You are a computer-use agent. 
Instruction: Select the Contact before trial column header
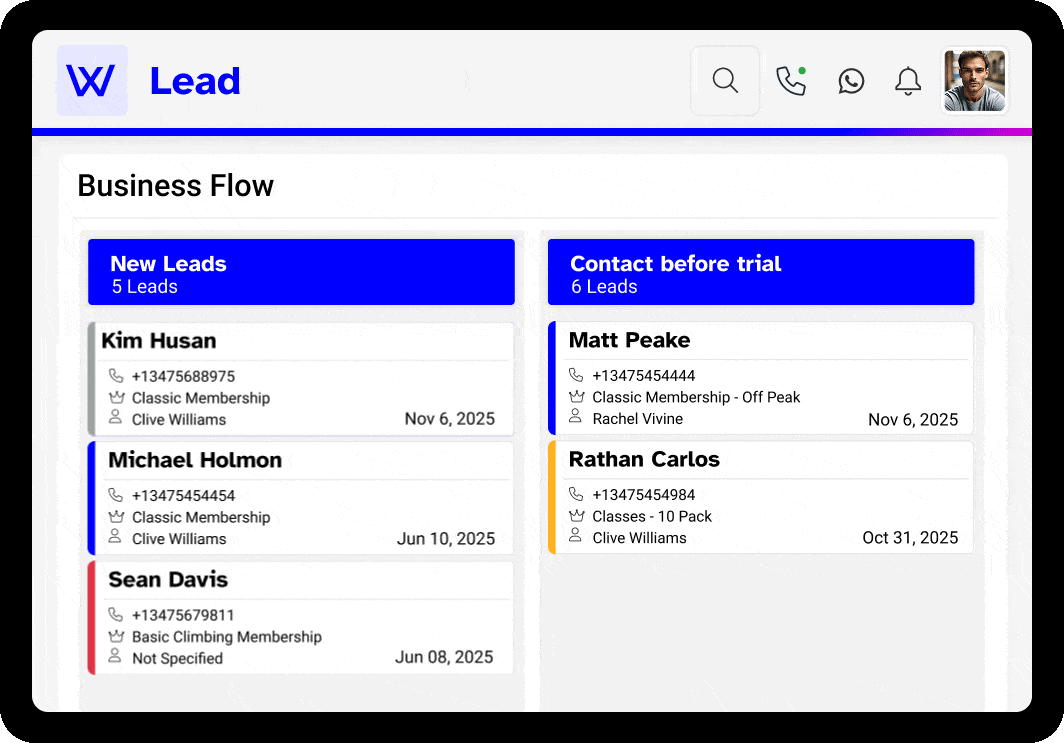tap(761, 271)
